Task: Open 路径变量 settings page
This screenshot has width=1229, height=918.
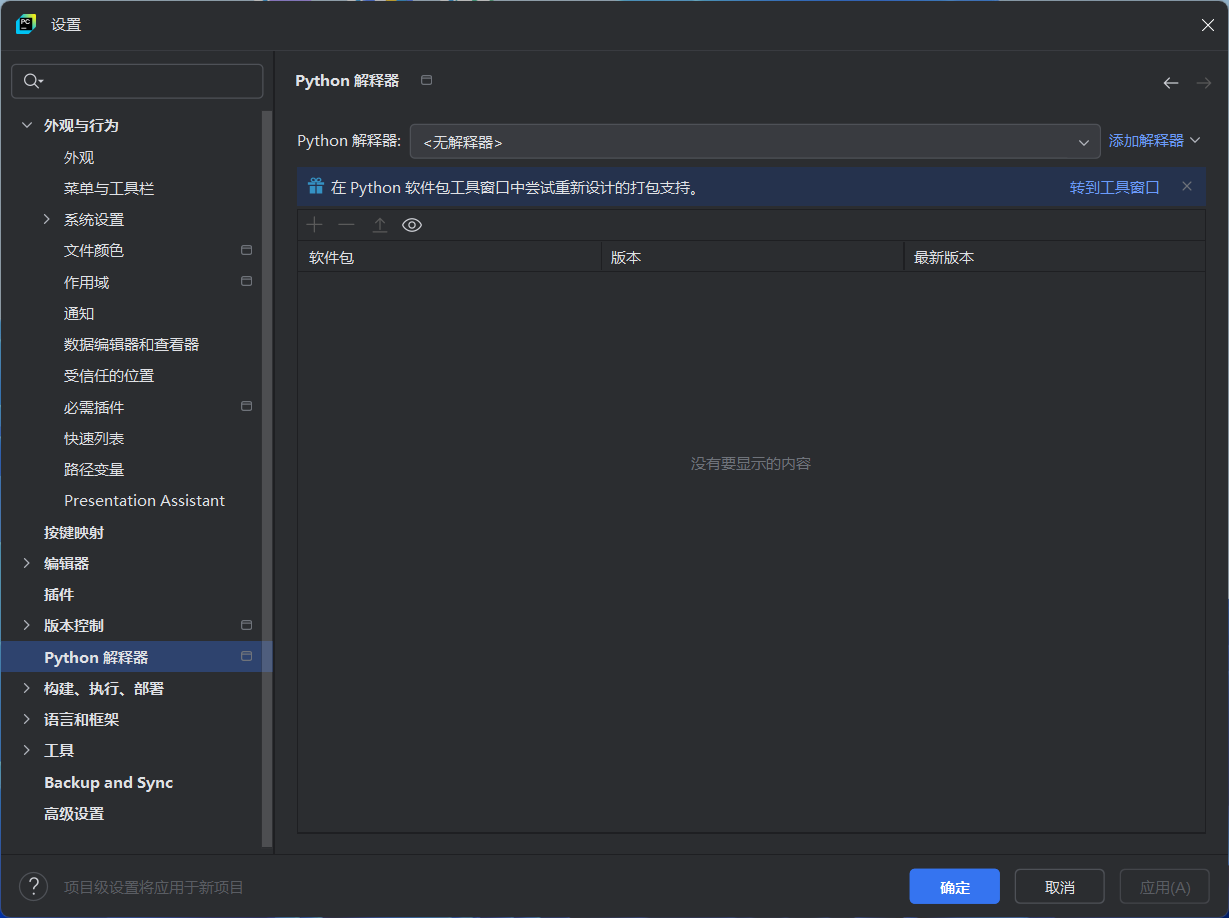Action: click(x=94, y=469)
